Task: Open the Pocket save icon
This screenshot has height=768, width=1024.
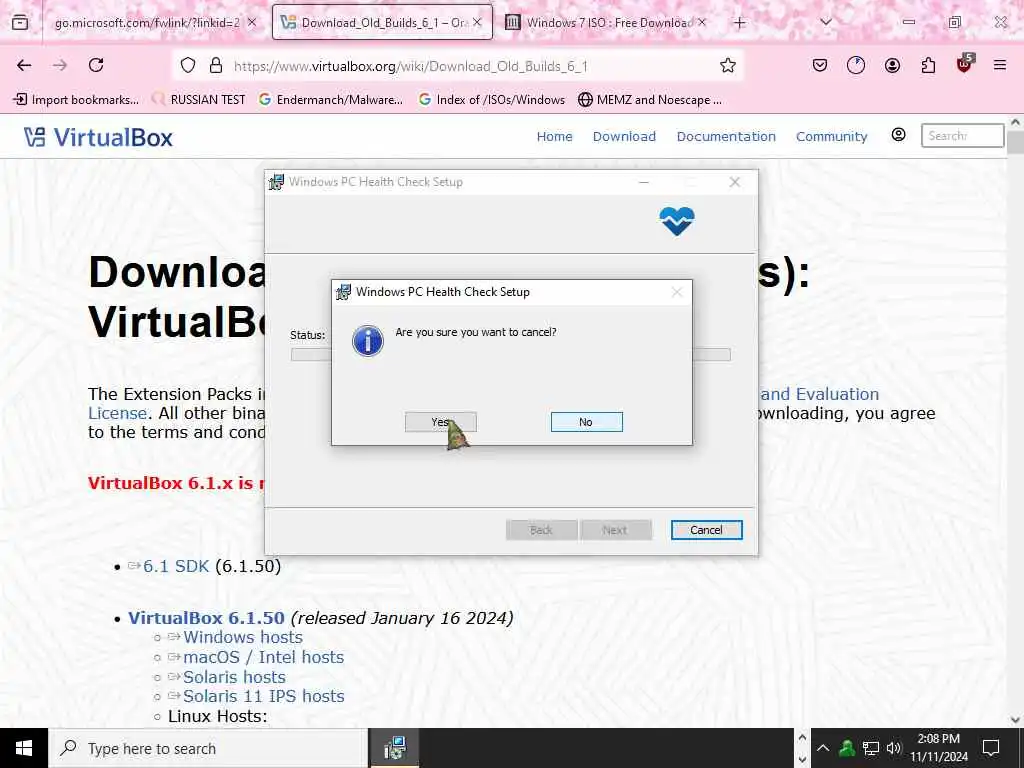Action: click(820, 65)
